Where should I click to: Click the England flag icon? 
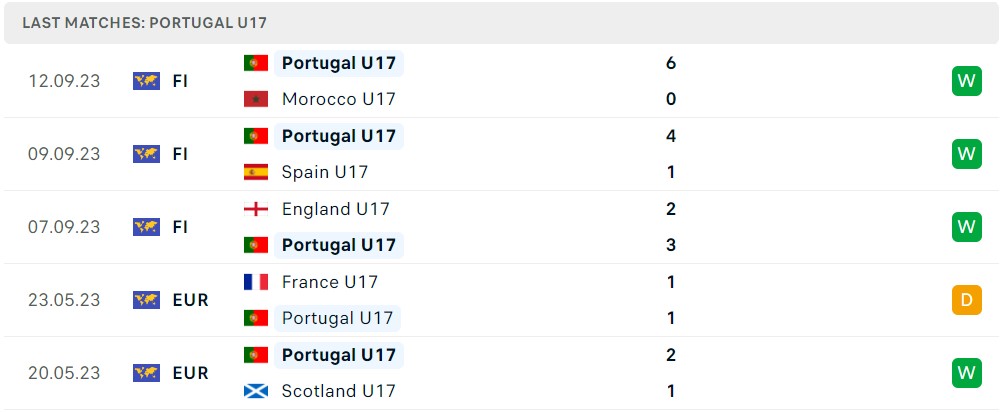click(256, 209)
